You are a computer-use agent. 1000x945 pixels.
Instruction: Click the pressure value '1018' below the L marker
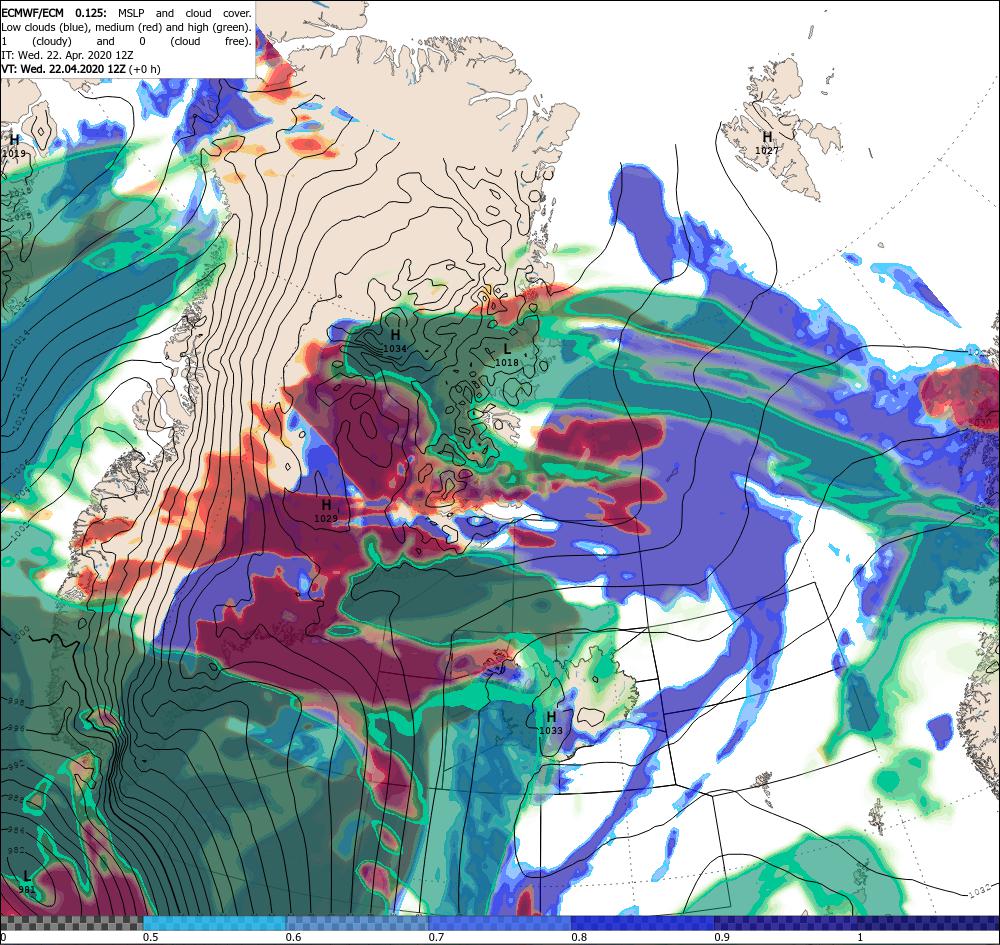click(x=507, y=363)
